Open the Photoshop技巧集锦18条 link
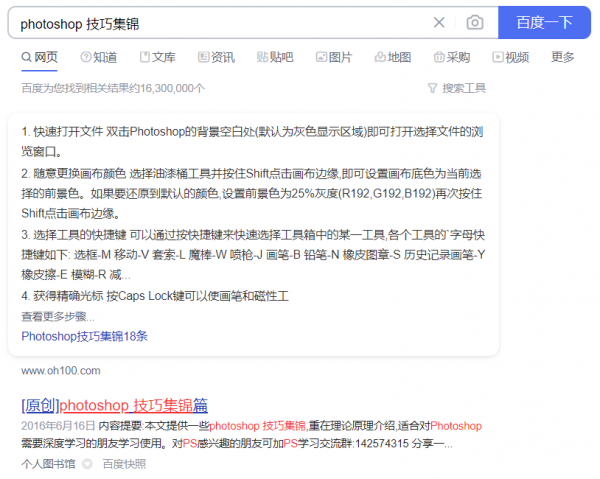The height and width of the screenshot is (479, 600). 84,336
